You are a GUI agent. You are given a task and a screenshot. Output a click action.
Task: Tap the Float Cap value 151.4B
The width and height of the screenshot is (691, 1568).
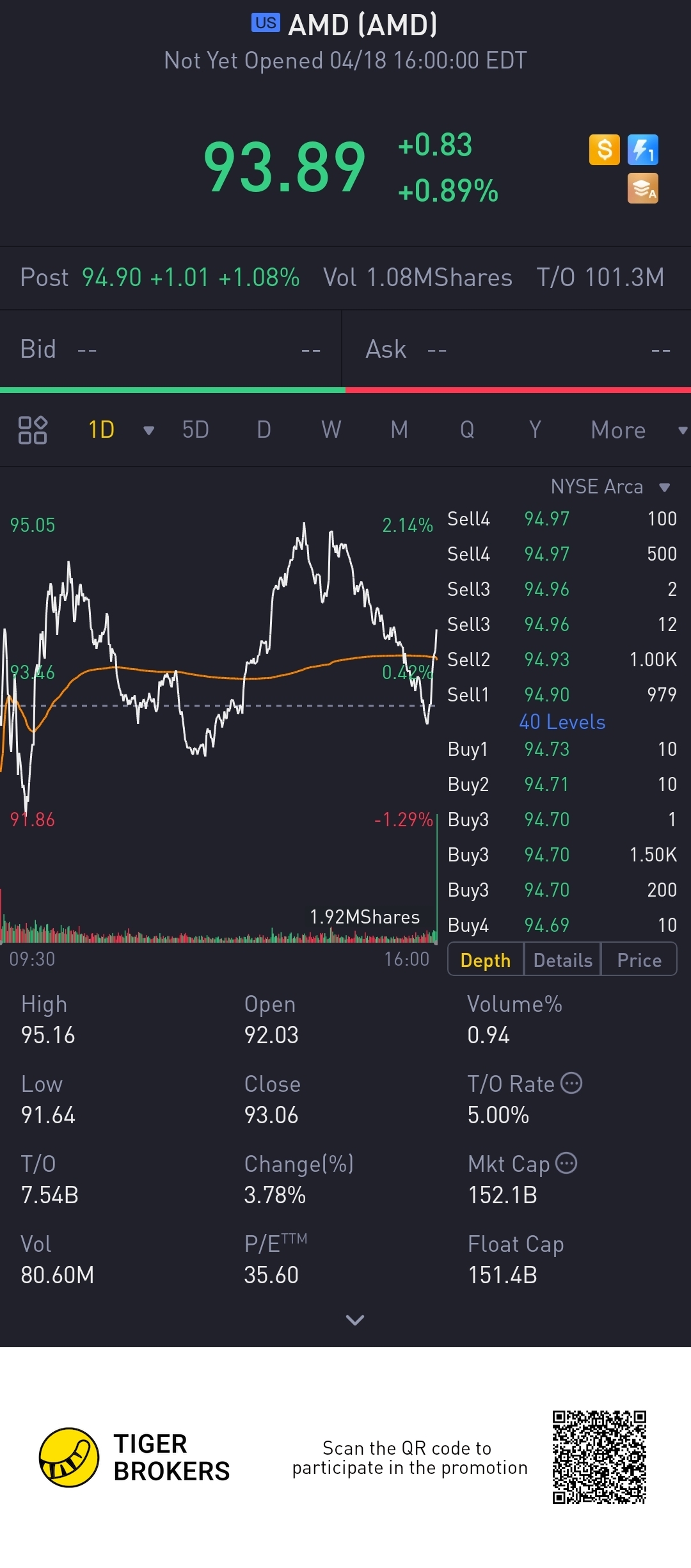pyautogui.click(x=502, y=1275)
